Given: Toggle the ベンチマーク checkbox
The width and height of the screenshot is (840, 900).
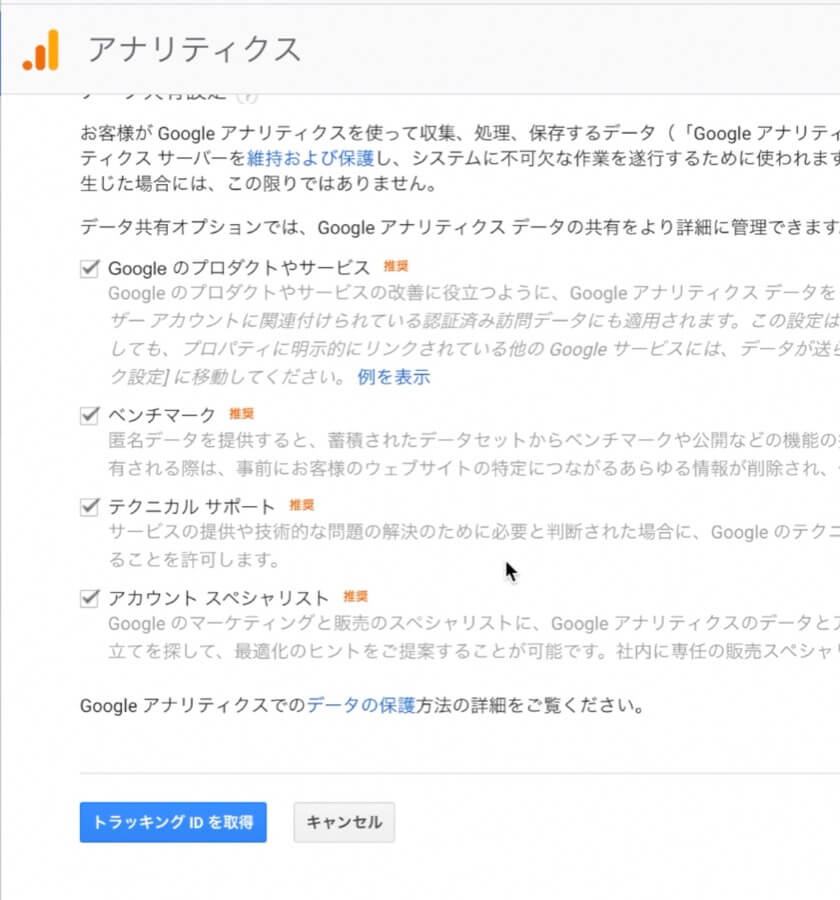Looking at the screenshot, I should pyautogui.click(x=90, y=414).
